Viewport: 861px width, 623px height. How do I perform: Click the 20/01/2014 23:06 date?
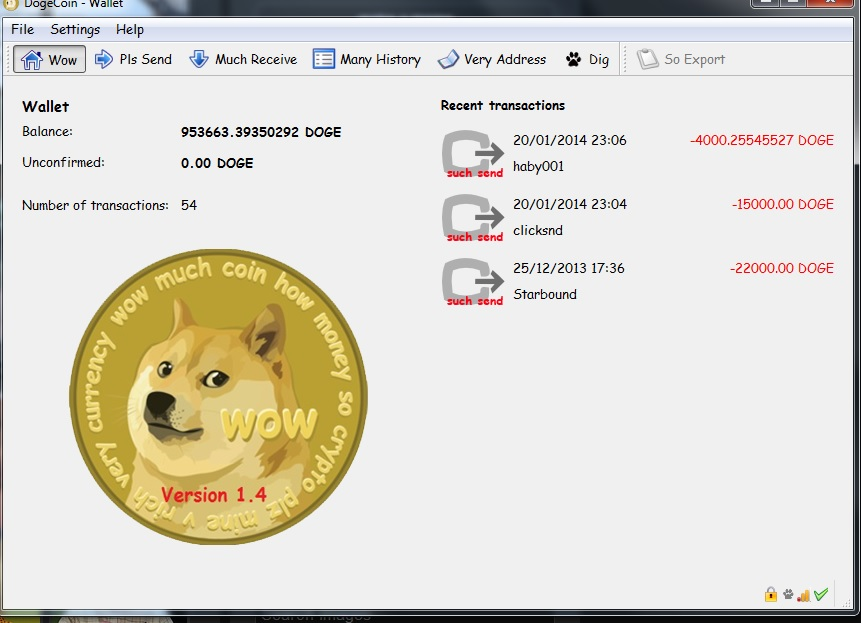pos(569,140)
